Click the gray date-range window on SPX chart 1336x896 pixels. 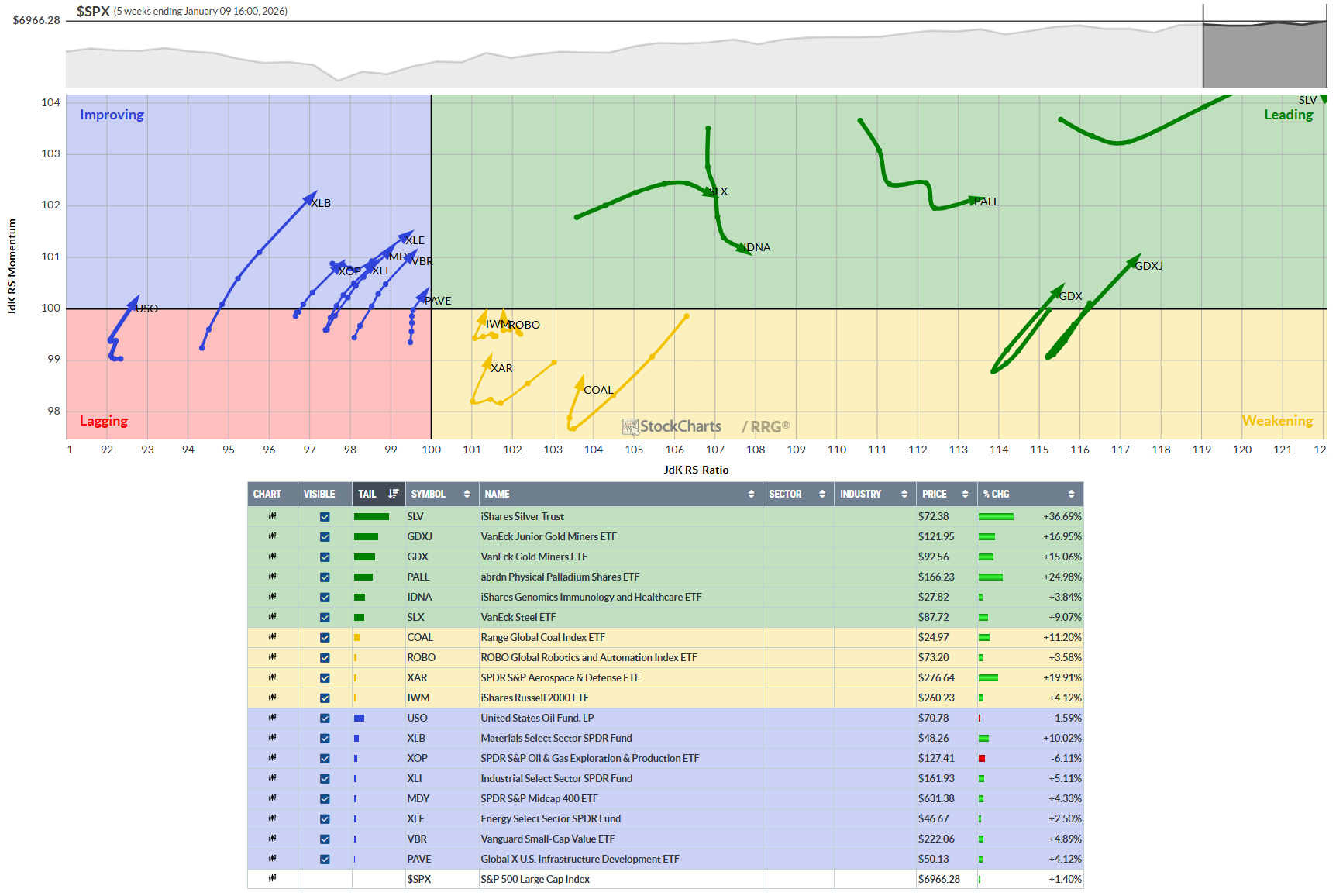tap(1264, 54)
